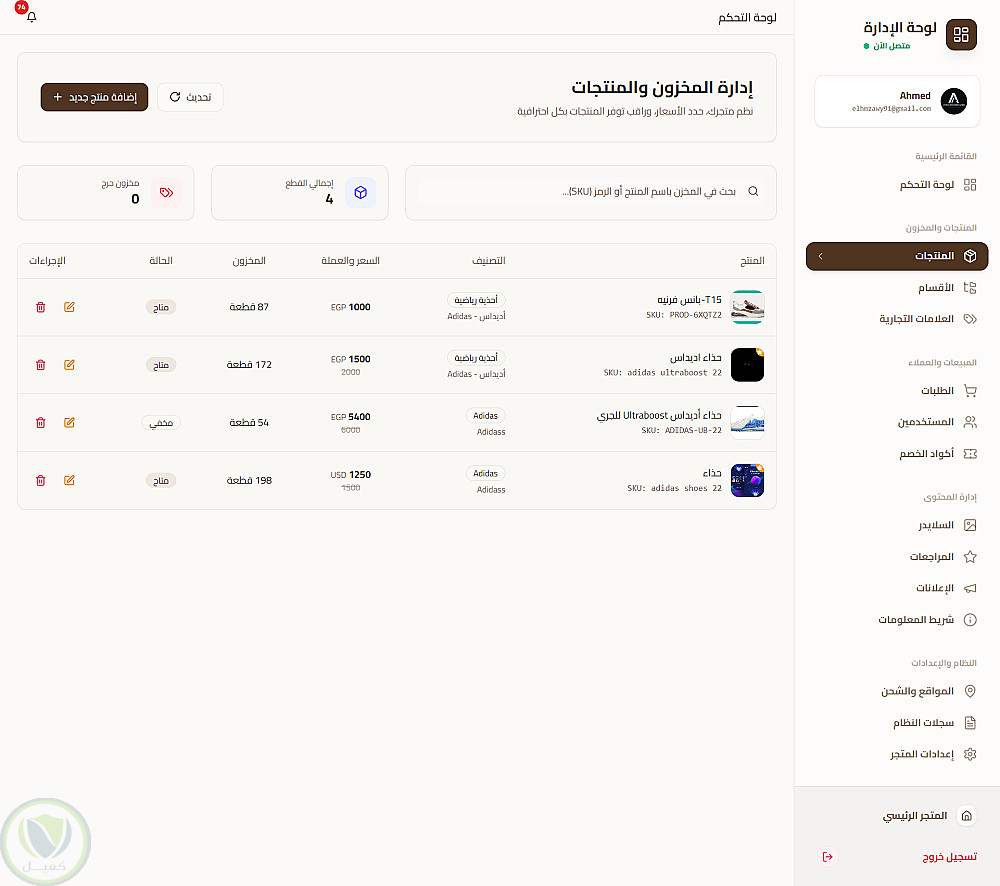Click the لوحة التحكم breadcrumb at top

tap(747, 17)
